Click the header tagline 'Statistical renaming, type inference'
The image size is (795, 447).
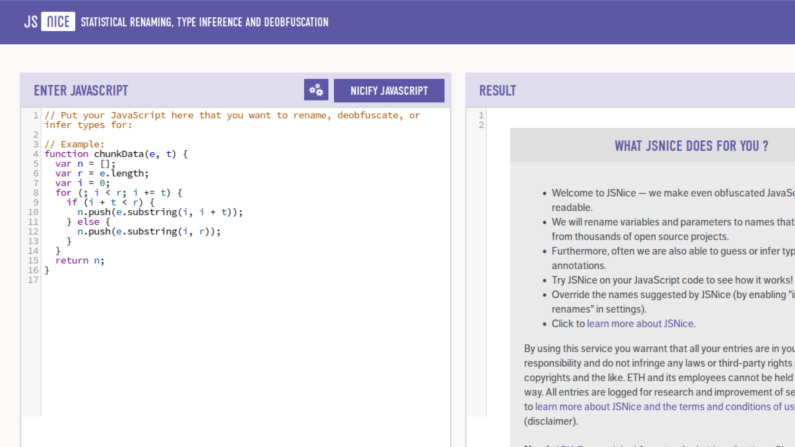pyautogui.click(x=204, y=22)
